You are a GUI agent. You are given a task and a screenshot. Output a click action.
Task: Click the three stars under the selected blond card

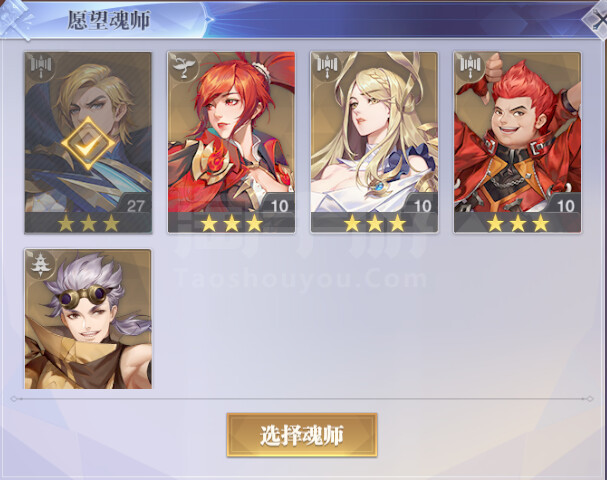(x=88, y=224)
